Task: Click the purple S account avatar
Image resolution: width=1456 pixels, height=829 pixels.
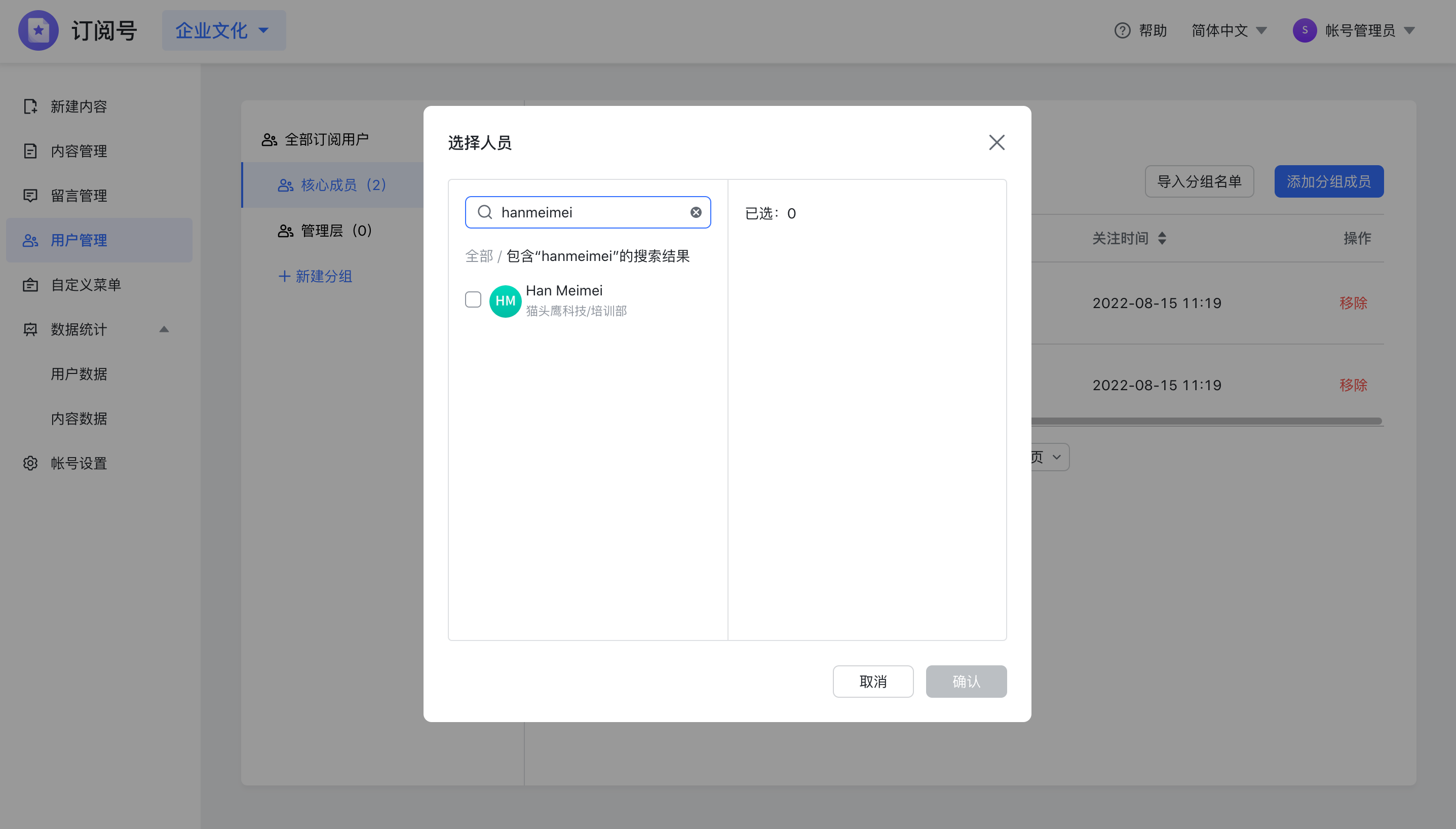Action: [1305, 30]
